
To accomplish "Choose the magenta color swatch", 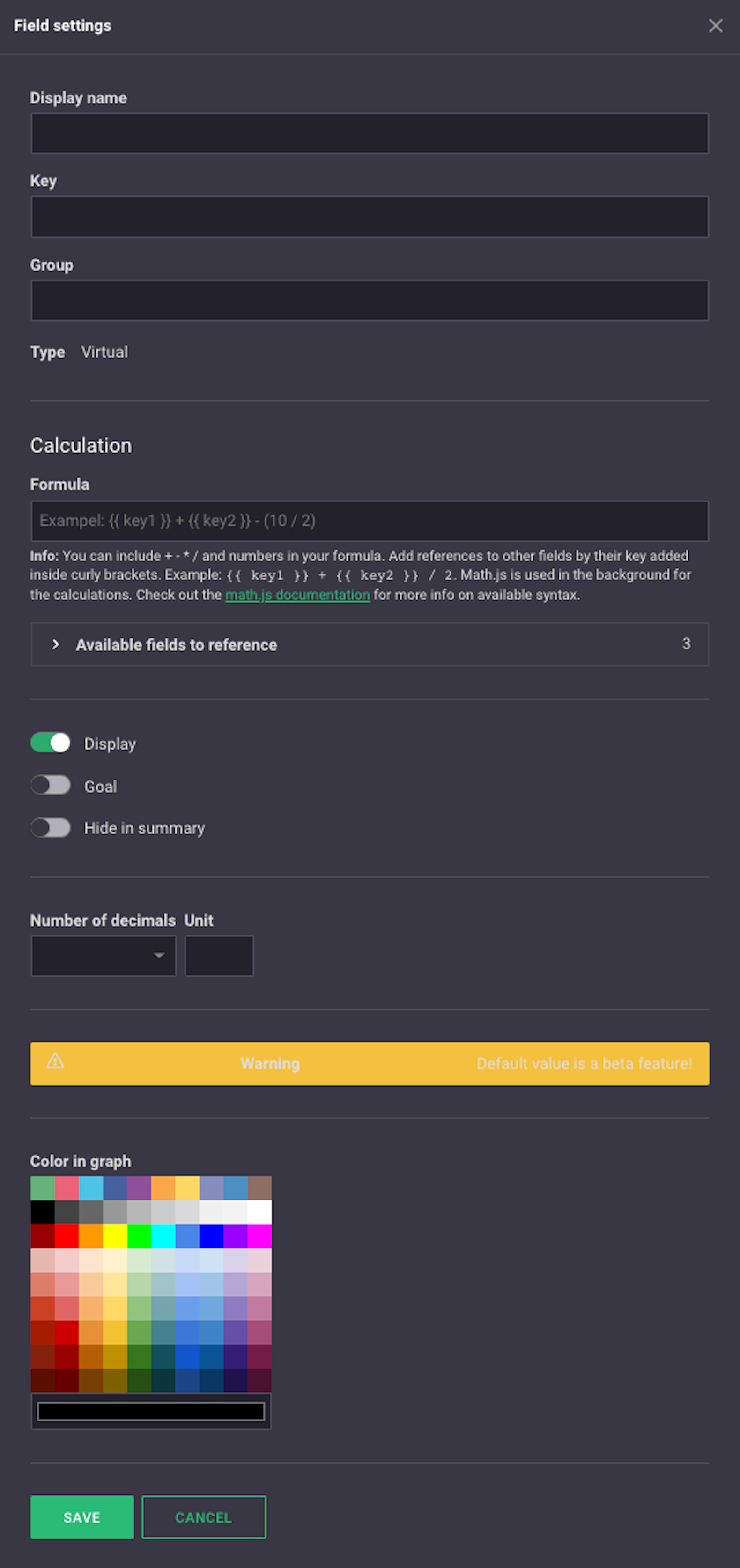I will pos(260,1236).
